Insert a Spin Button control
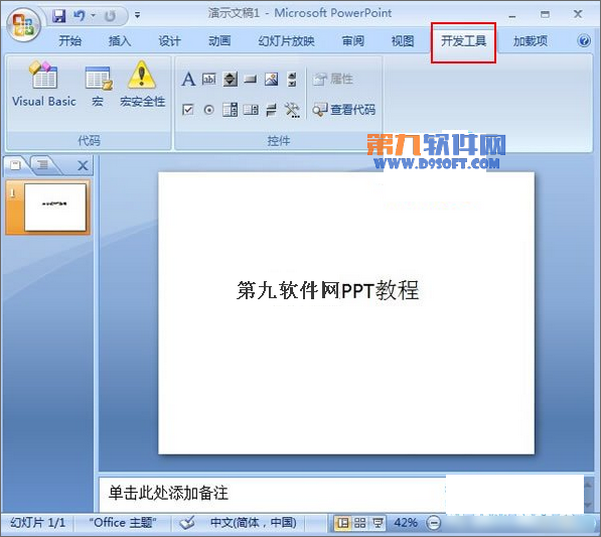601x537 pixels. (x=230, y=79)
